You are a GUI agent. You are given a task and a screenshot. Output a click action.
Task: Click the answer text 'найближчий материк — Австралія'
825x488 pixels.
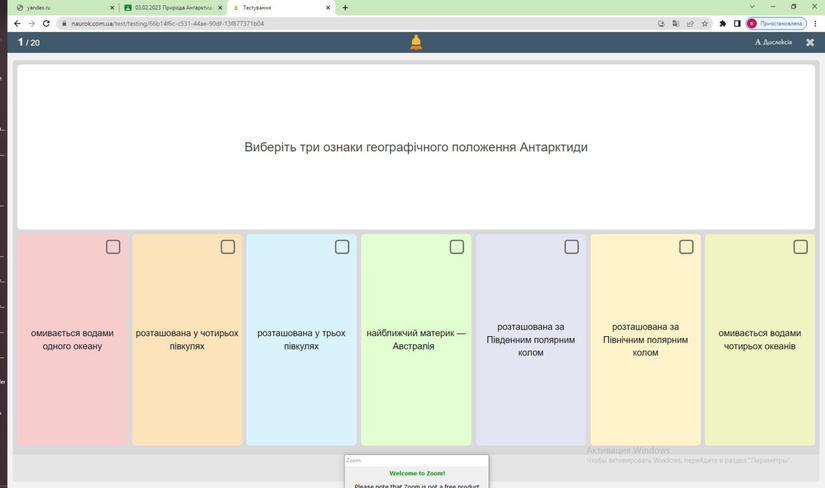[x=416, y=340]
